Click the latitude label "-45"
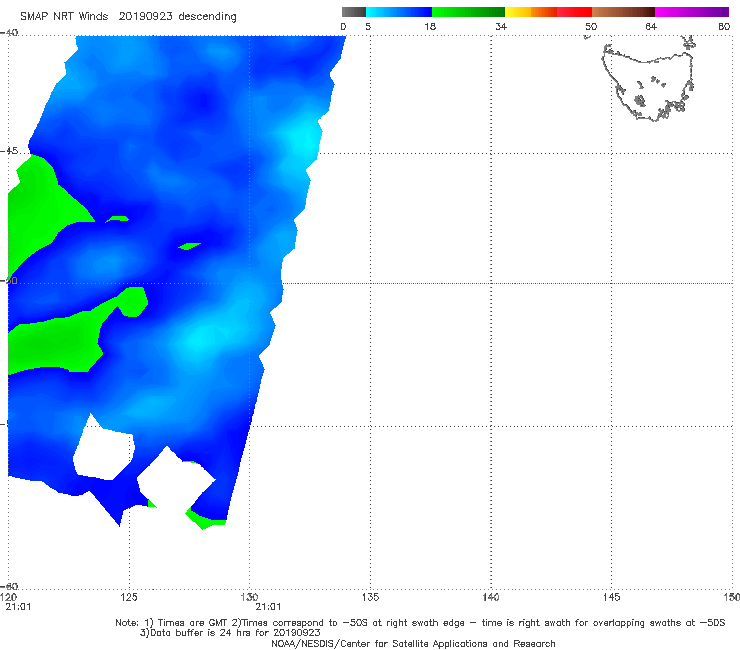740x650 pixels. click(x=9, y=151)
